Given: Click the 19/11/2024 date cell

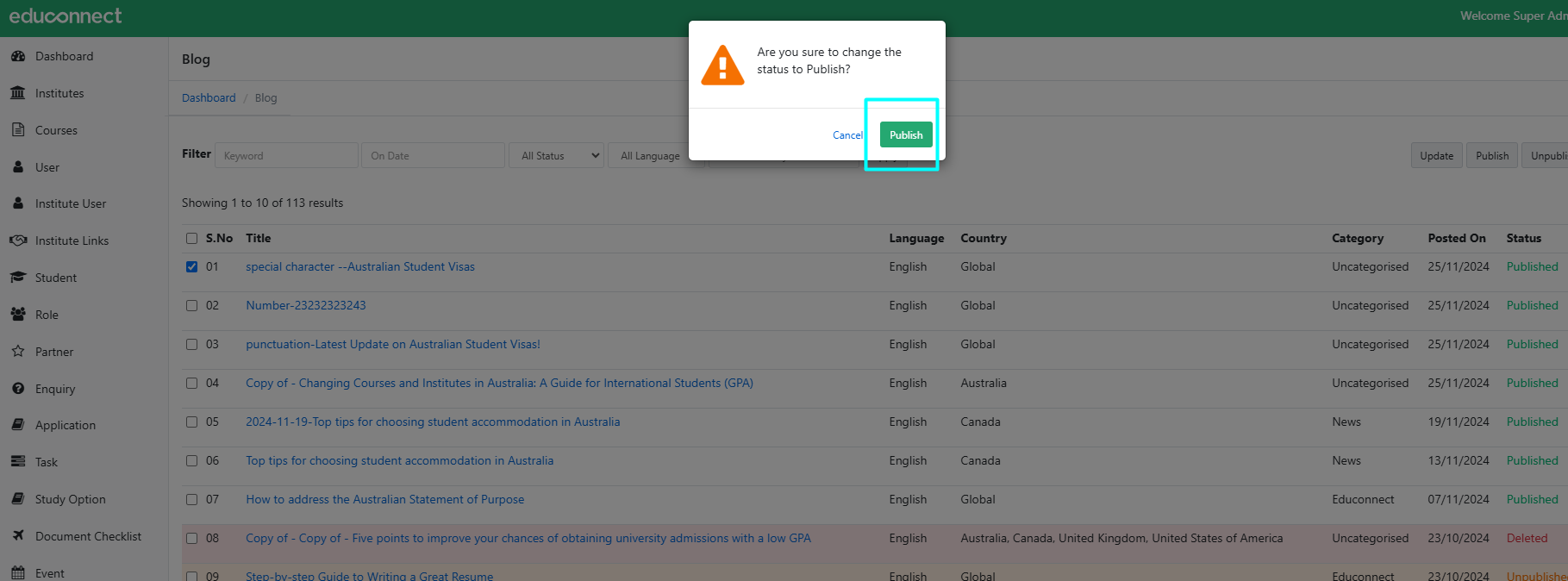Looking at the screenshot, I should point(1459,422).
